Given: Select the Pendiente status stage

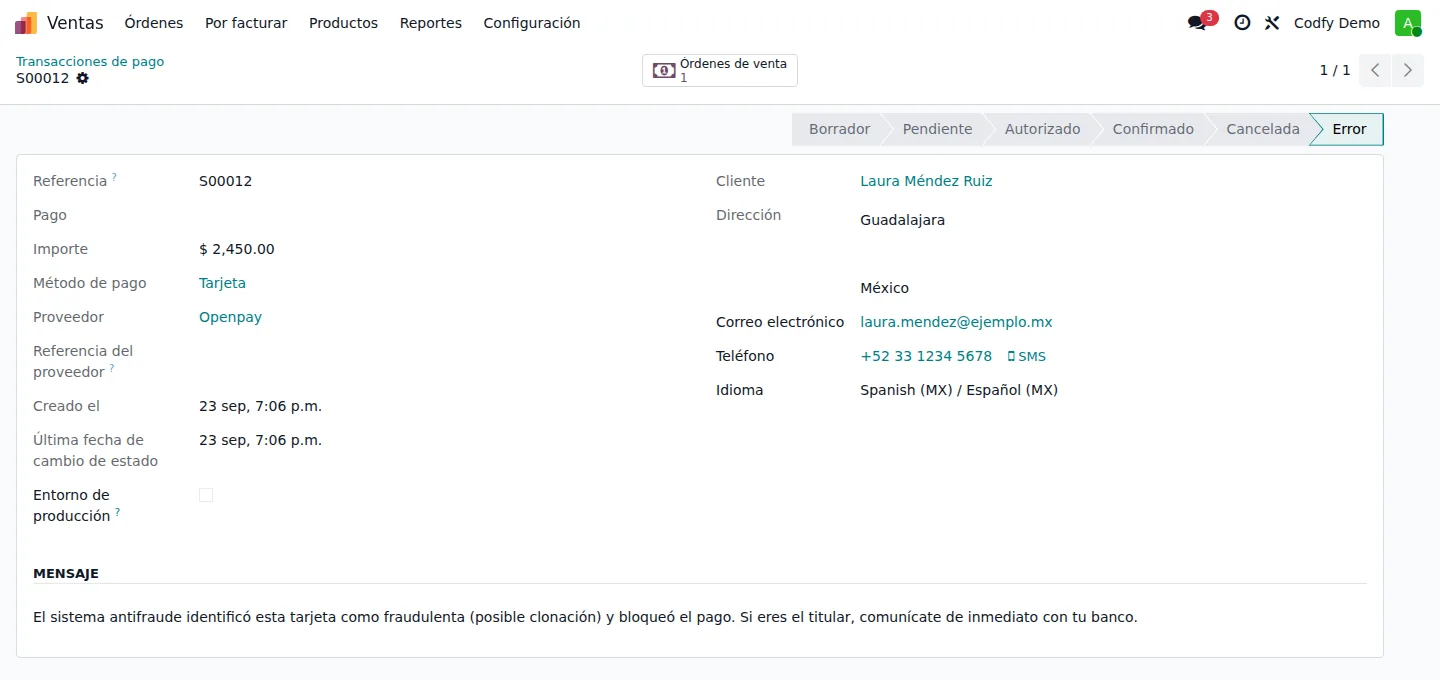Looking at the screenshot, I should click(937, 129).
